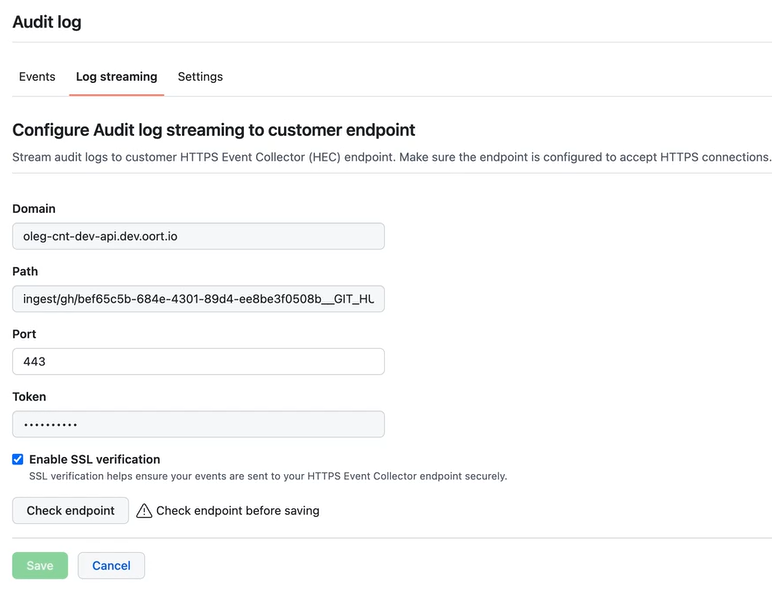Image resolution: width=772 pixels, height=600 pixels.
Task: Select the Port field showing 443
Action: pos(198,361)
